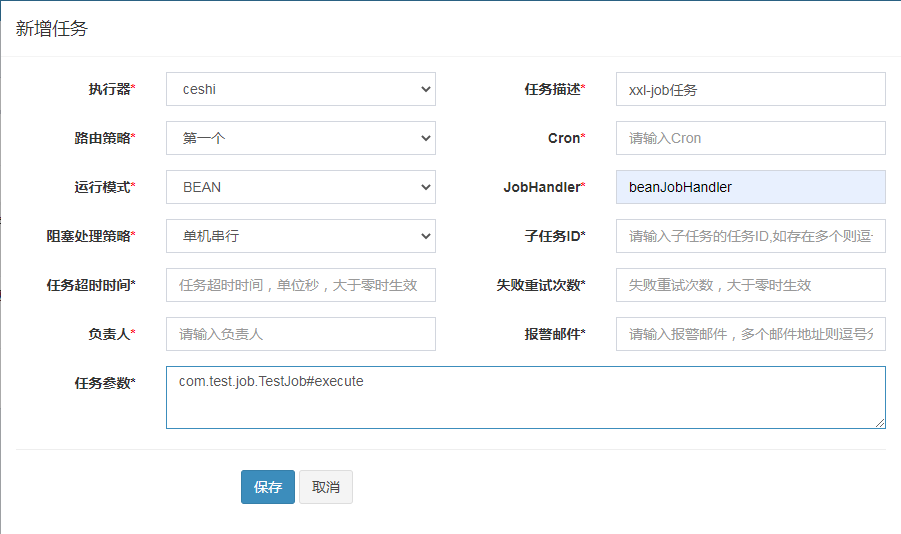Screen dimensions: 901x534
Task: Click the 任务描述 field containing xxl-job任务
Action: coord(750,89)
